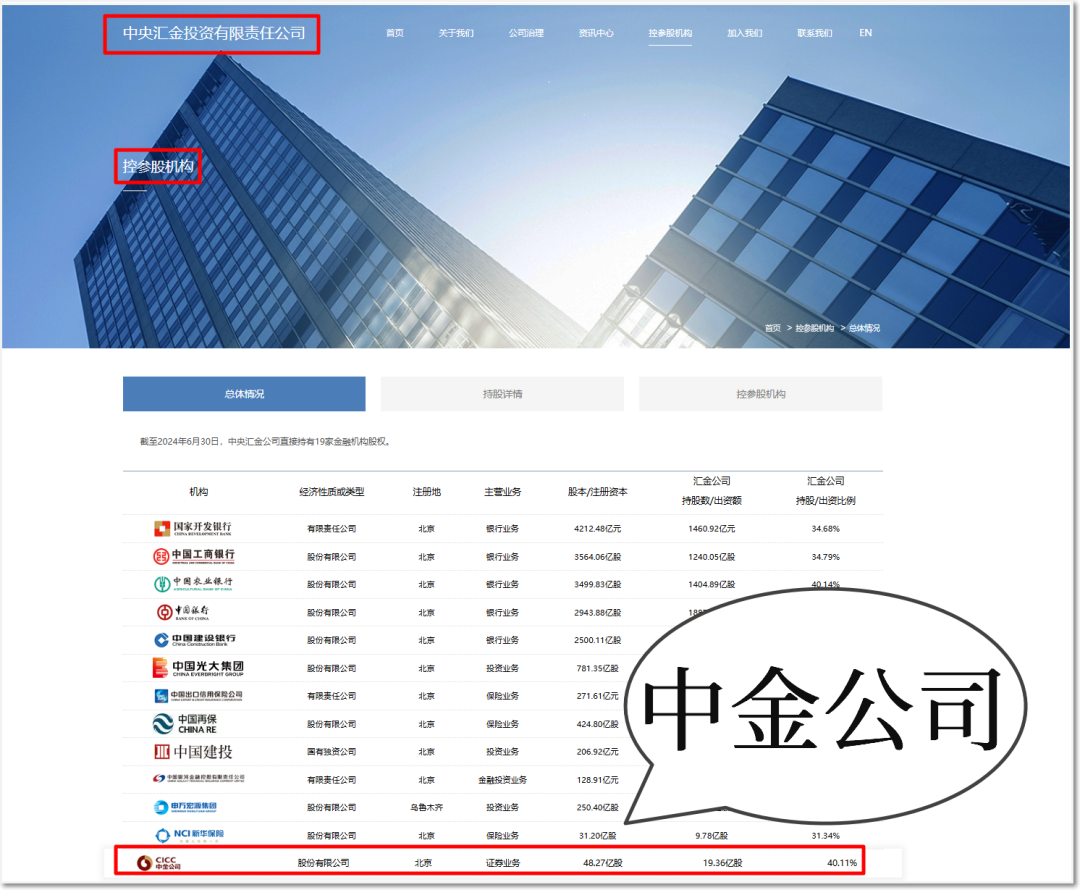The image size is (1080, 890).
Task: Click the highlighted 总体情况 tab
Action: 243,393
